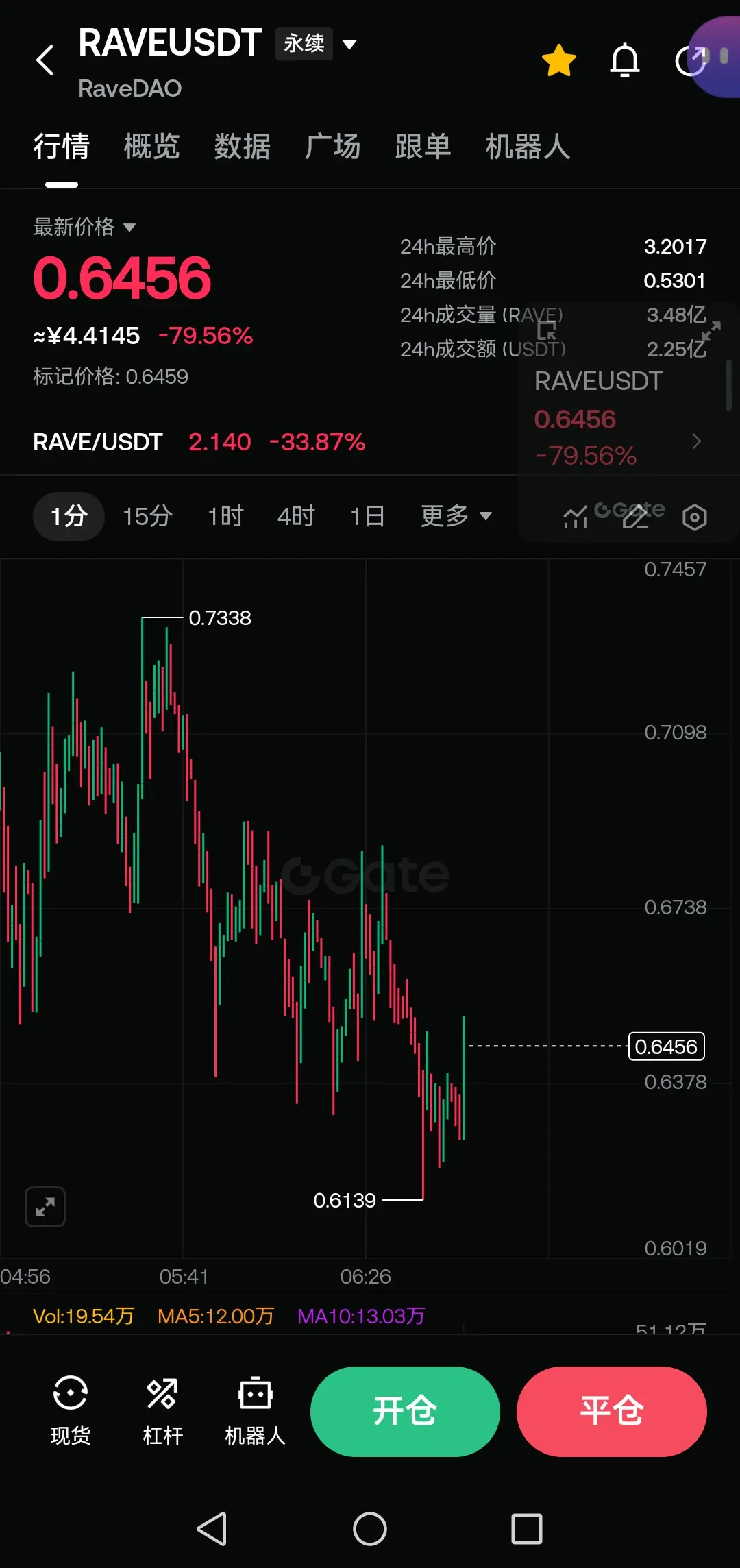
Task: Select the 15分 chart interval
Action: pyautogui.click(x=147, y=516)
